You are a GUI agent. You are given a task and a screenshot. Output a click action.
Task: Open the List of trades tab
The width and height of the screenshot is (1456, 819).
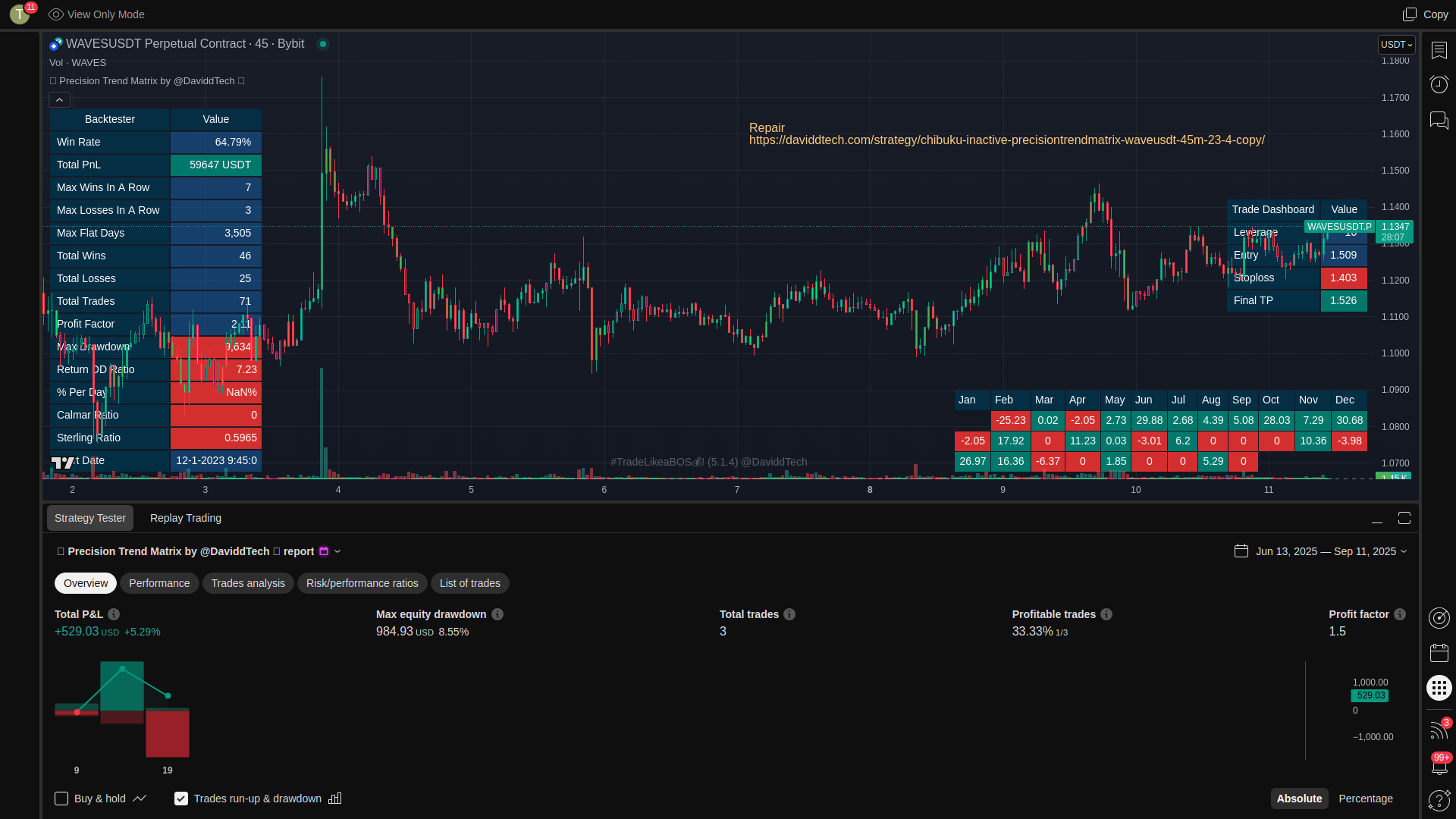tap(470, 583)
